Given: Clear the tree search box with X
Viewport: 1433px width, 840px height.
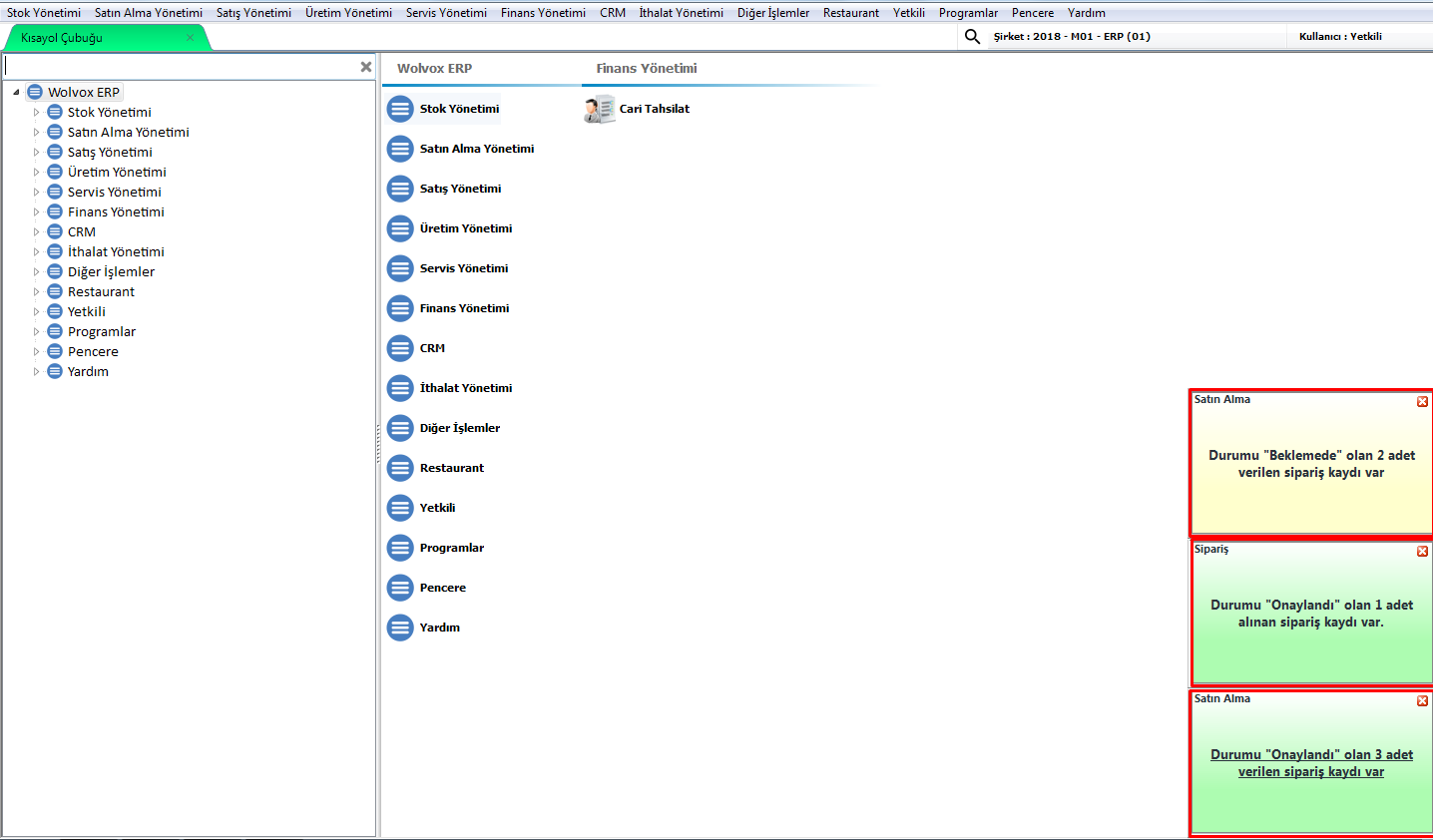Looking at the screenshot, I should (366, 67).
